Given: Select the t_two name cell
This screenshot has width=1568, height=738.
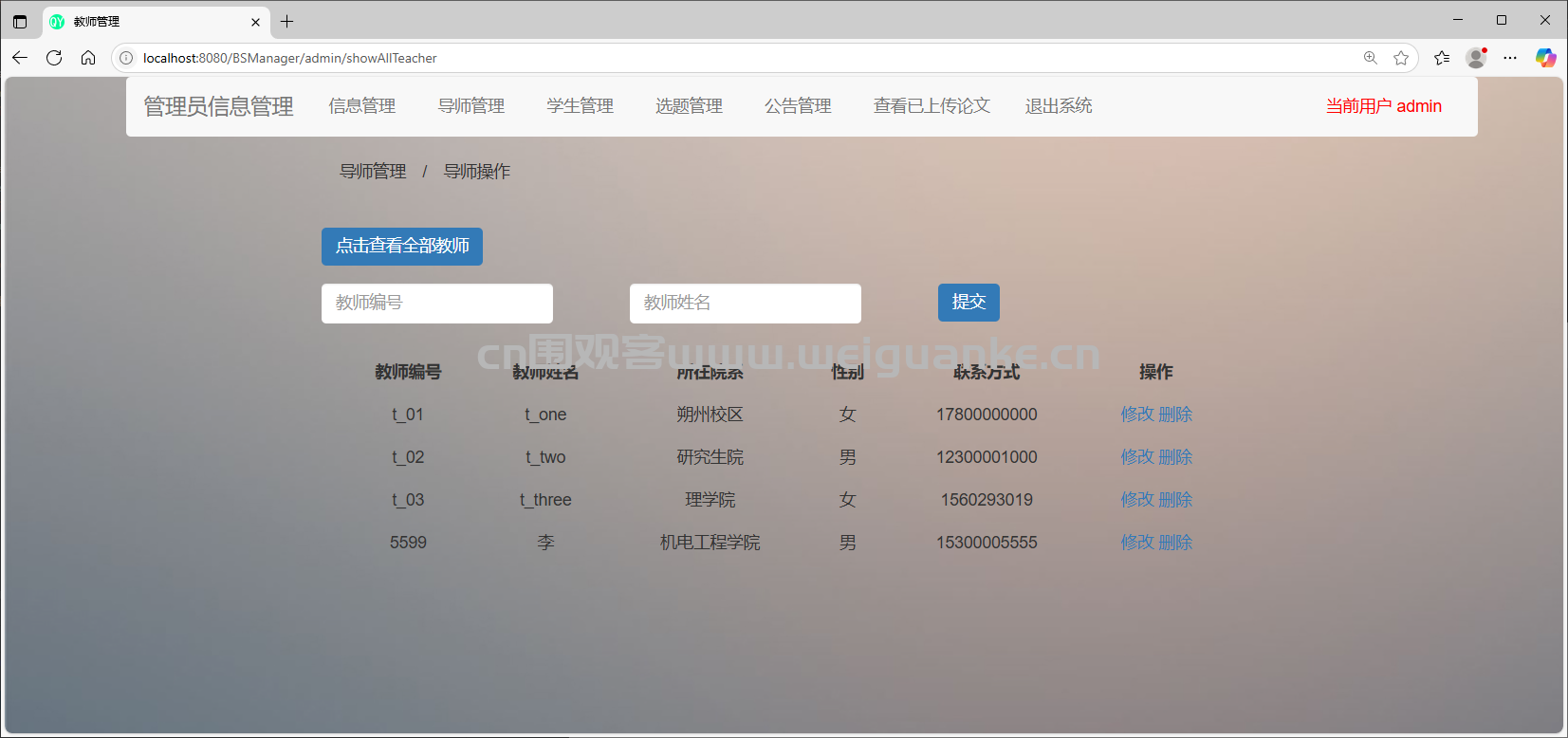Looking at the screenshot, I should pyautogui.click(x=545, y=457).
